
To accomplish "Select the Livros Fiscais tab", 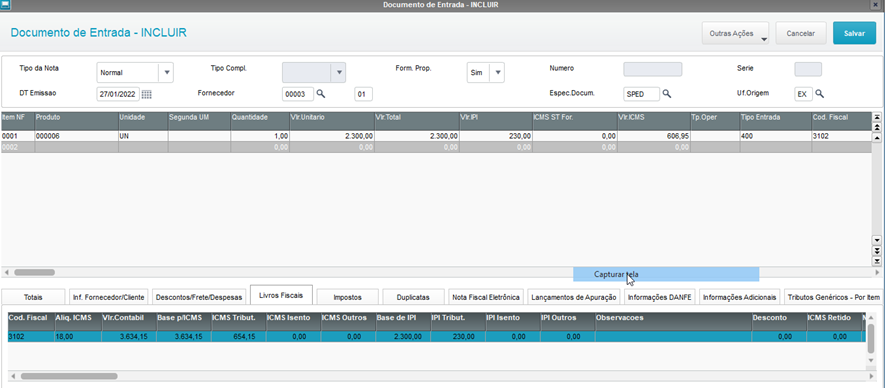I will (x=281, y=295).
